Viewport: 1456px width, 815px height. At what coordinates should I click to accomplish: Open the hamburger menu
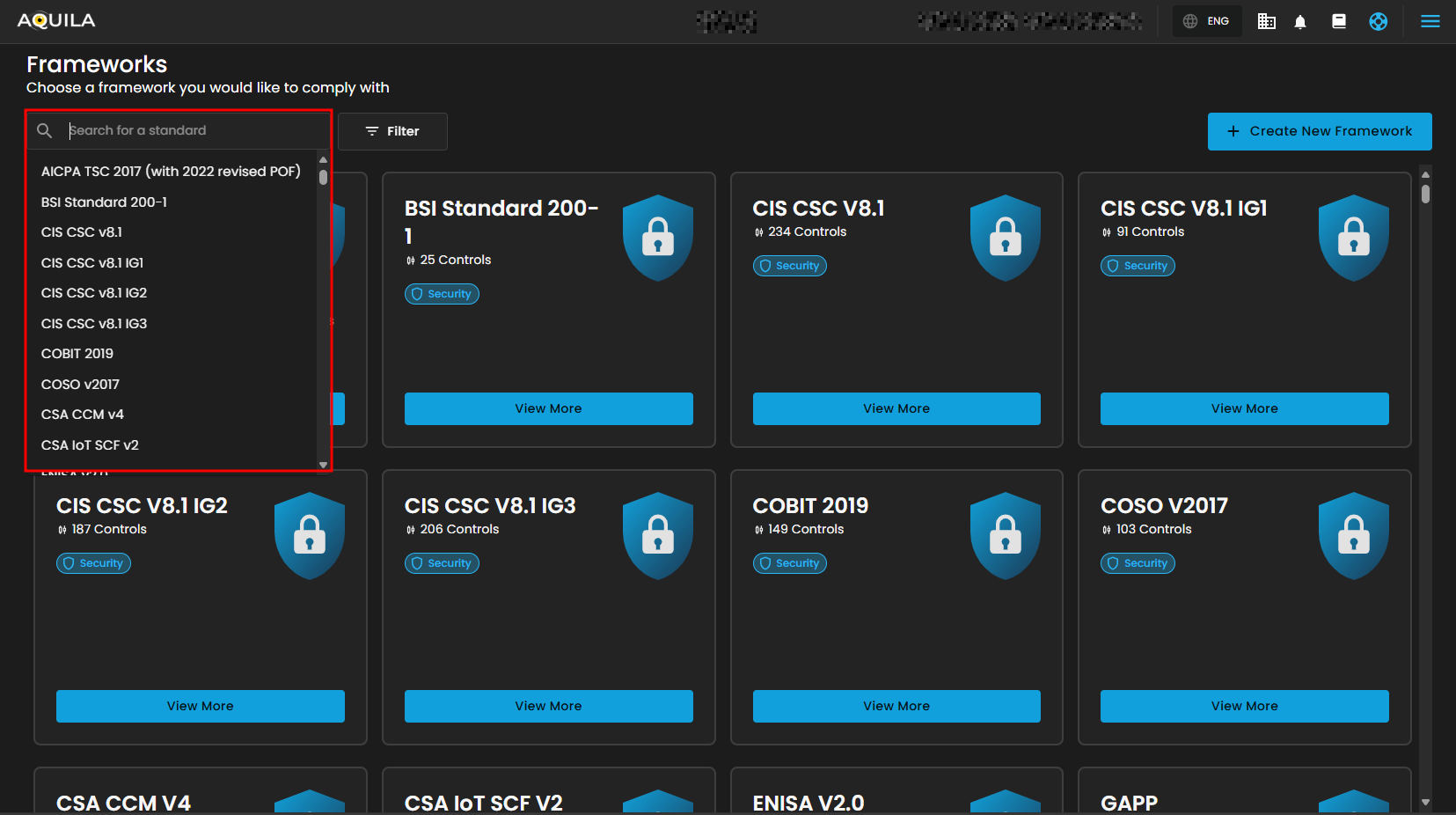coord(1430,21)
